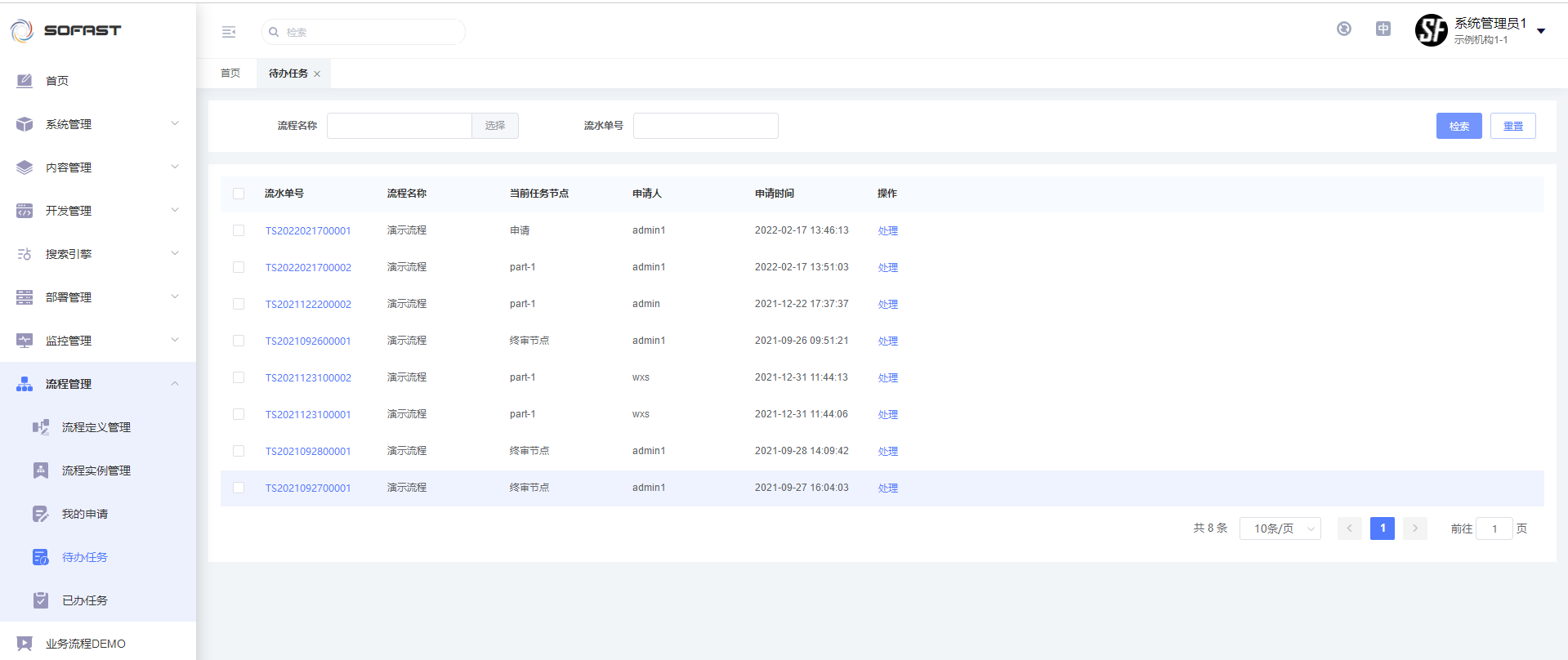Click the 我的申请 sidebar icon

(x=40, y=514)
